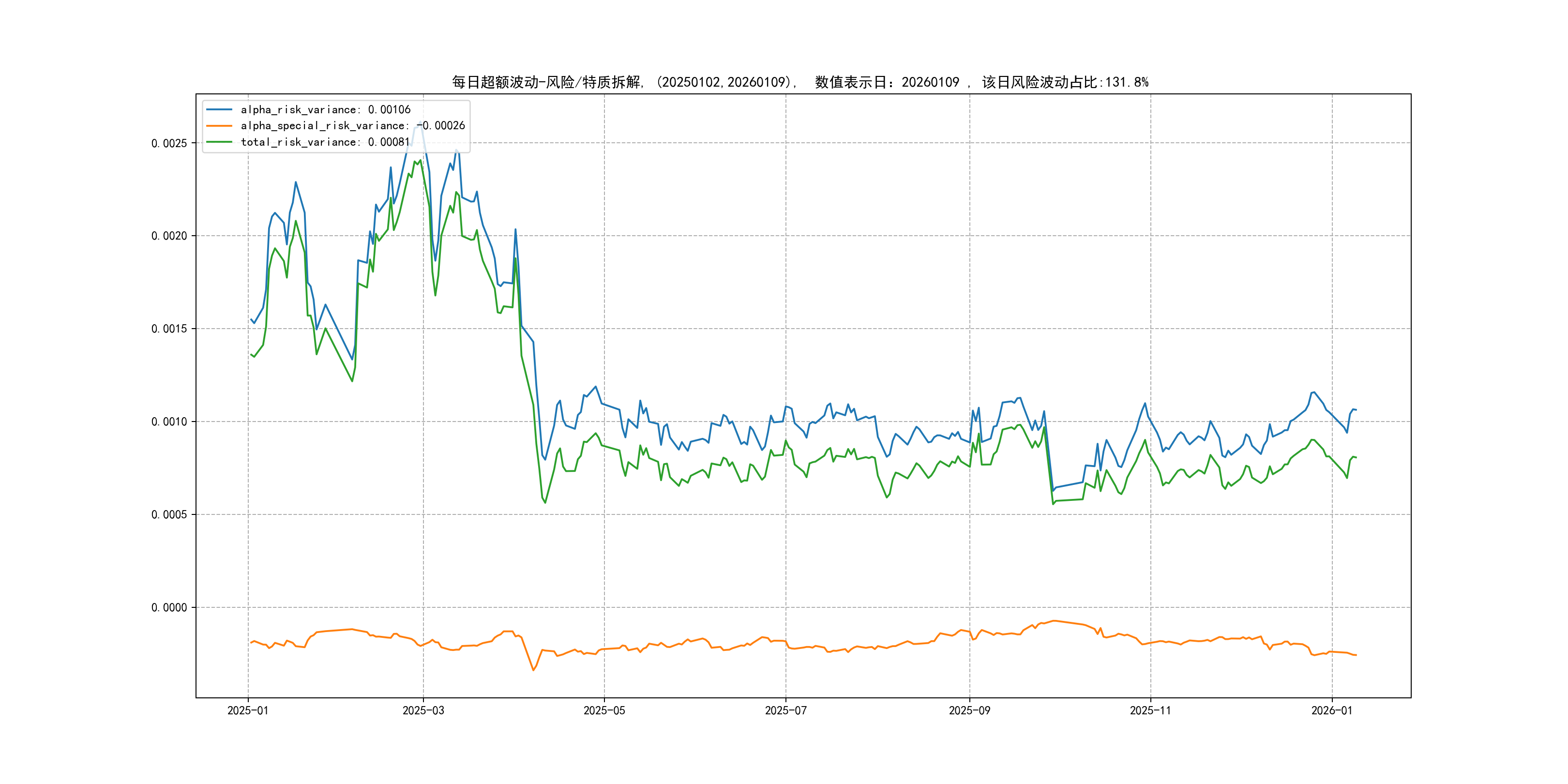Click the 2025-03 x-axis tick label
The height and width of the screenshot is (784, 1568).
[x=423, y=710]
